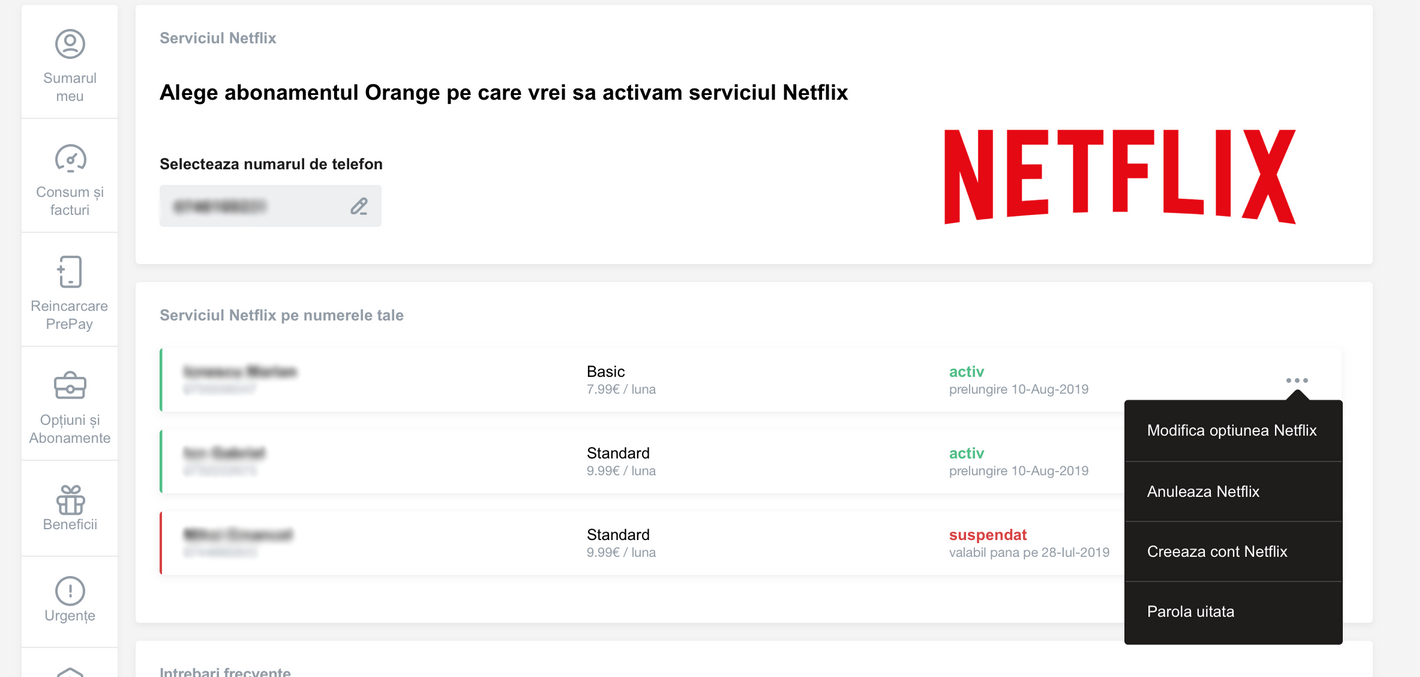Click Selecteaza numarul de telefon label
1420x677 pixels.
coord(271,164)
